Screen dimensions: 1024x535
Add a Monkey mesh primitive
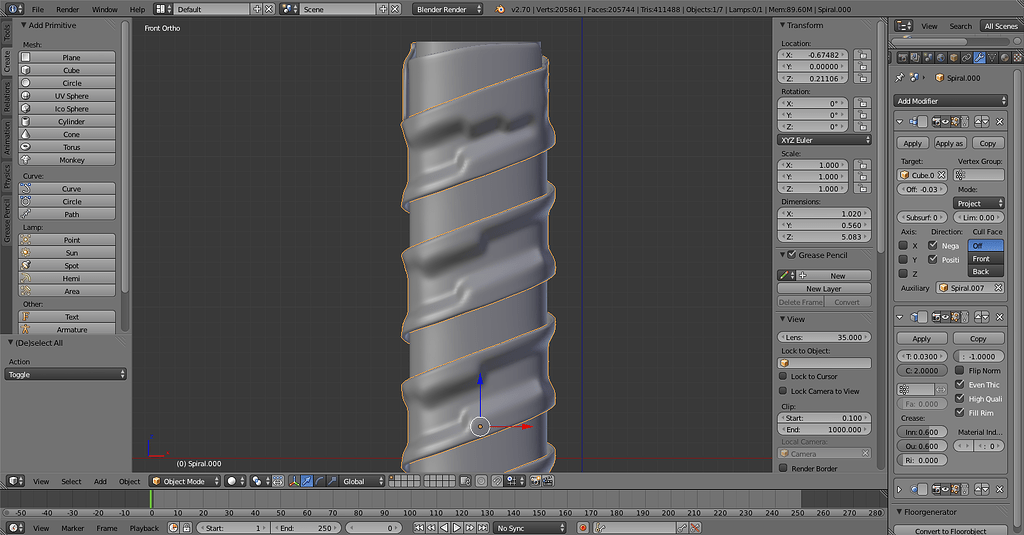coord(67,160)
